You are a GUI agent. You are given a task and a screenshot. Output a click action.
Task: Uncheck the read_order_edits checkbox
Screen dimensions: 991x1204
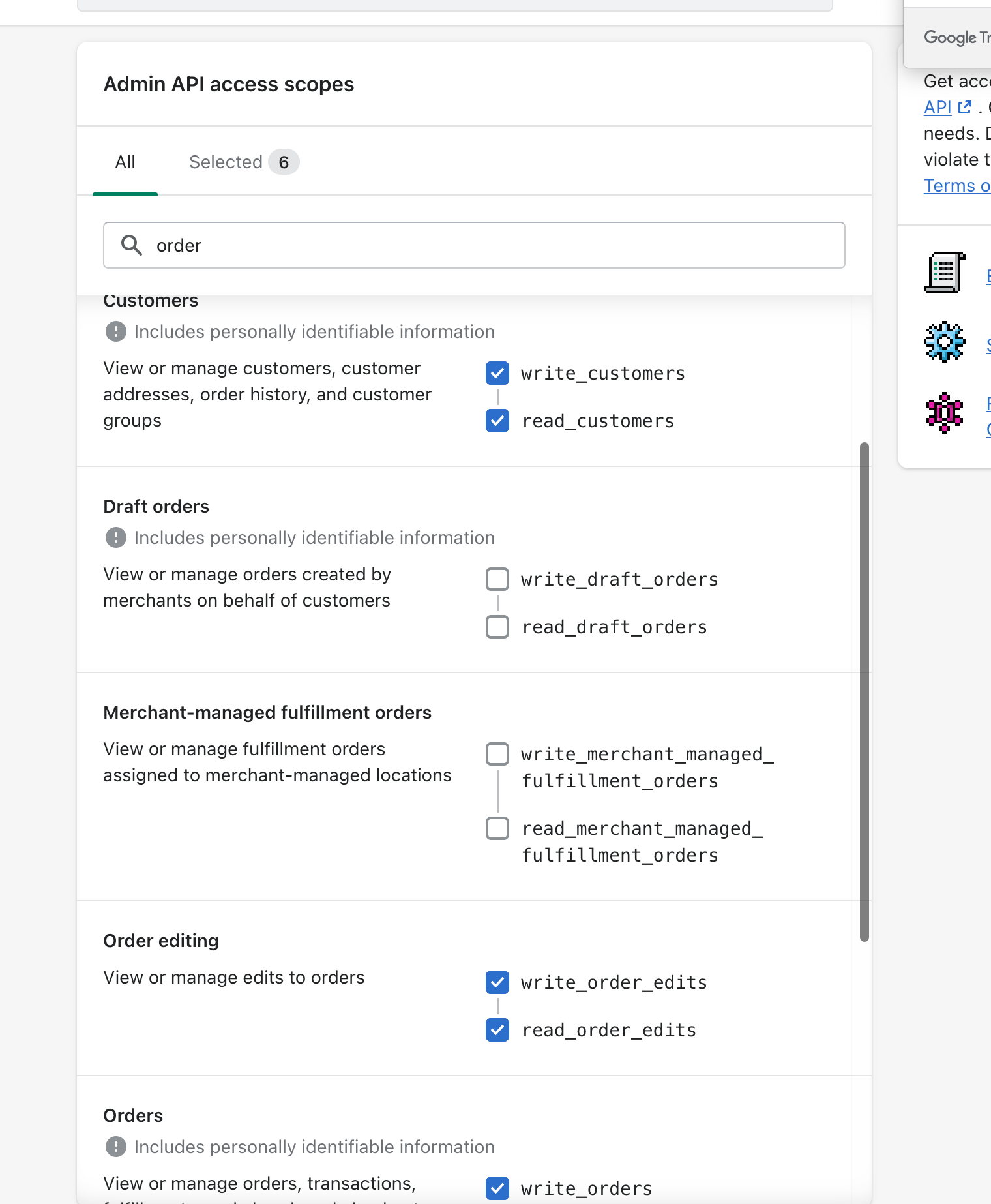(x=497, y=1030)
